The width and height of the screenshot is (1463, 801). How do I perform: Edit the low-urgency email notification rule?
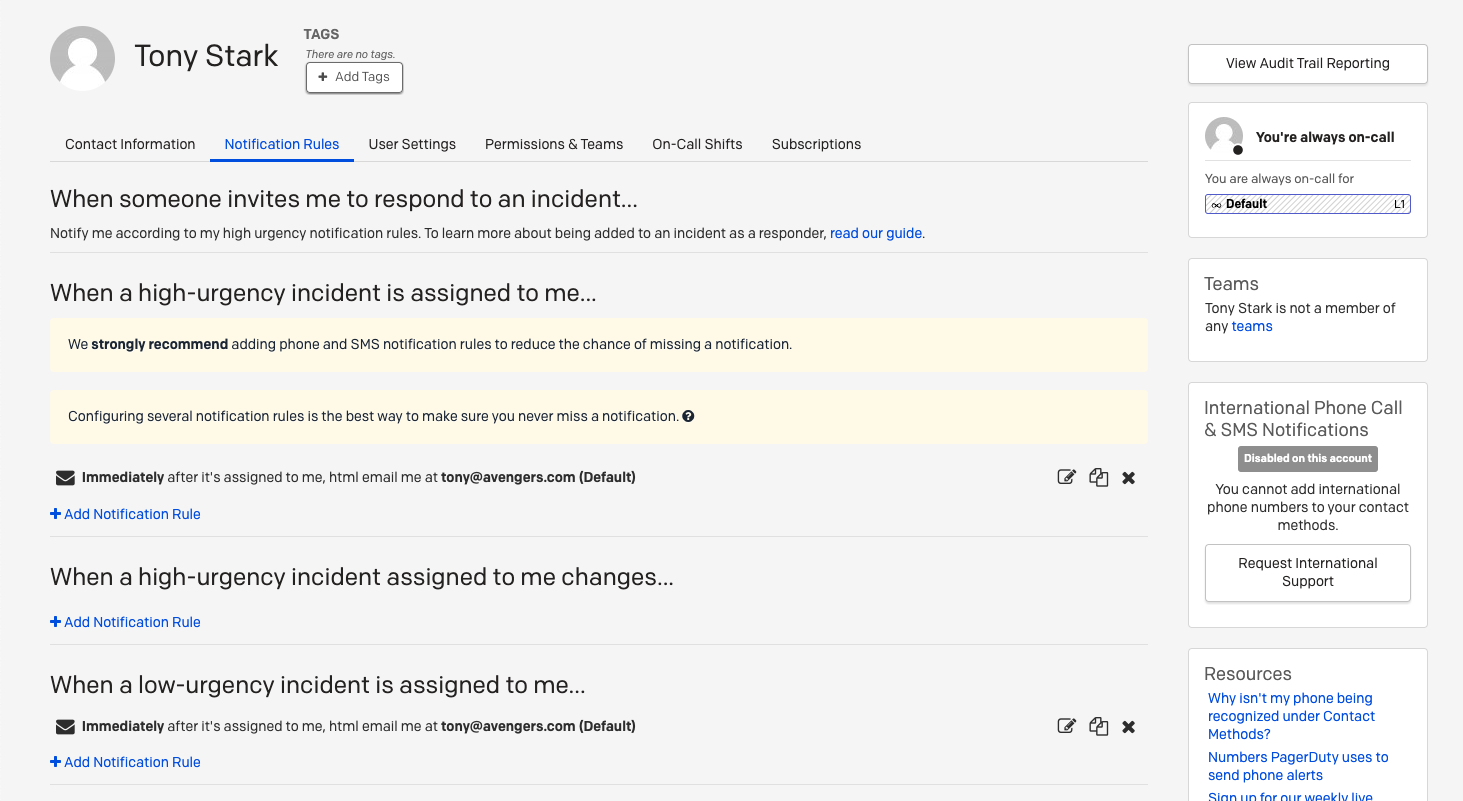pyautogui.click(x=1066, y=726)
